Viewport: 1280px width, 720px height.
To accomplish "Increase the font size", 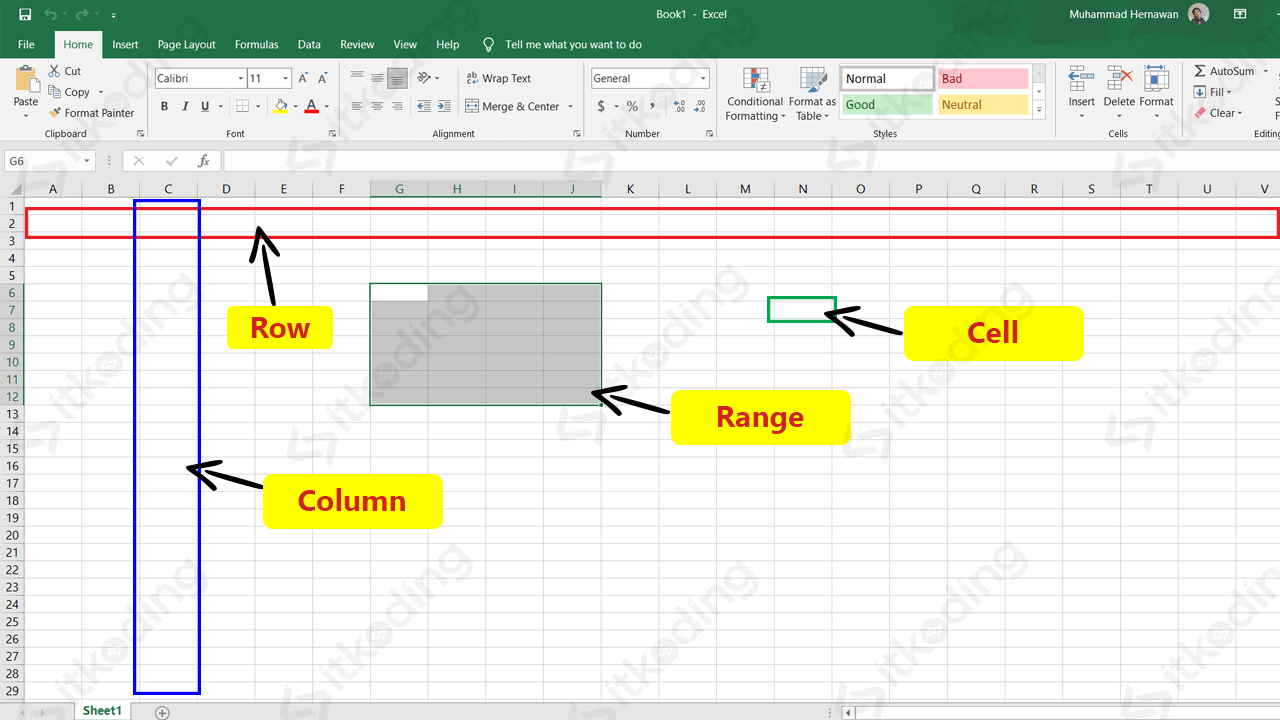I will [304, 78].
